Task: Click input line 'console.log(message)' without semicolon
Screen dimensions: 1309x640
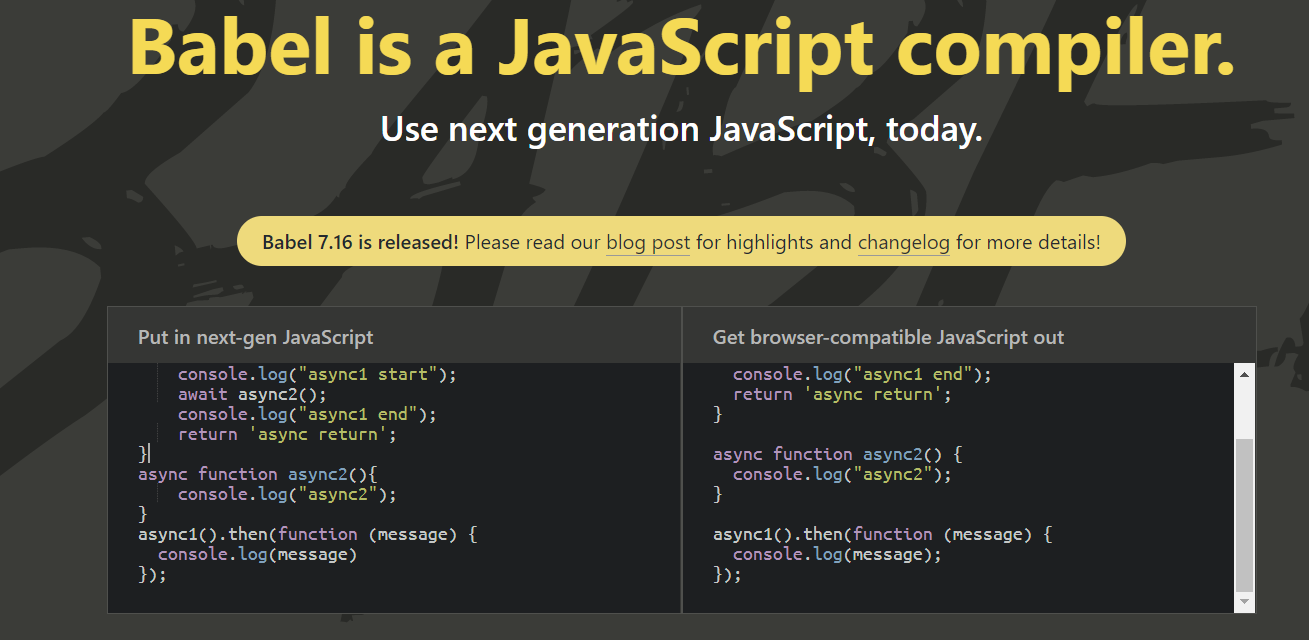Action: [257, 554]
